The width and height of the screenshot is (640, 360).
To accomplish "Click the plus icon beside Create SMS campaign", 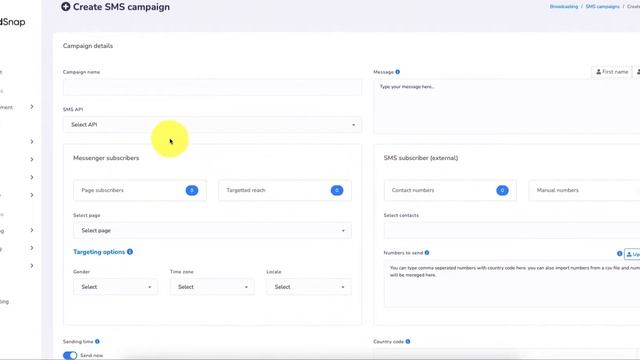I will pos(66,7).
